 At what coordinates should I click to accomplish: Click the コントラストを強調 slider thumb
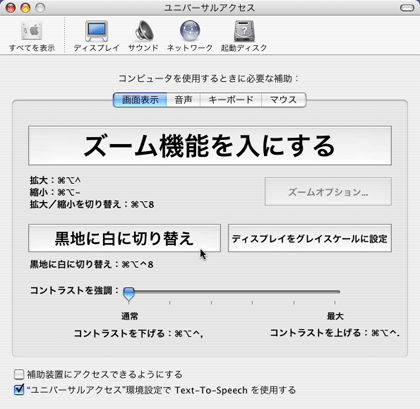click(x=129, y=294)
